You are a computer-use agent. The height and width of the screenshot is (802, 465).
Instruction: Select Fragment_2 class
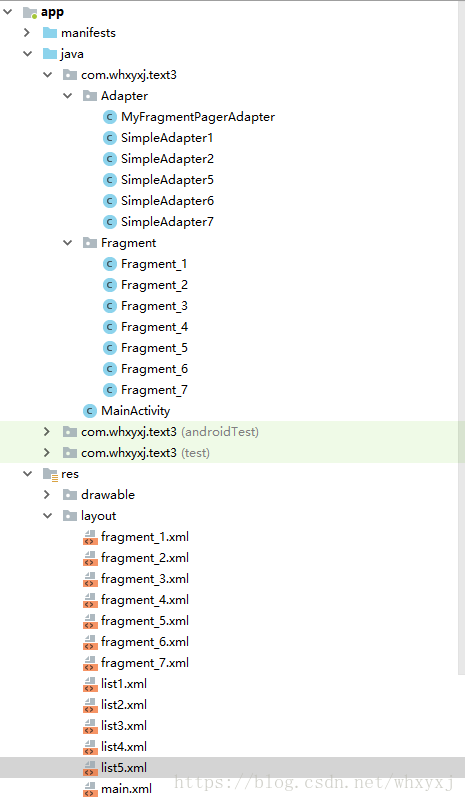pos(154,285)
